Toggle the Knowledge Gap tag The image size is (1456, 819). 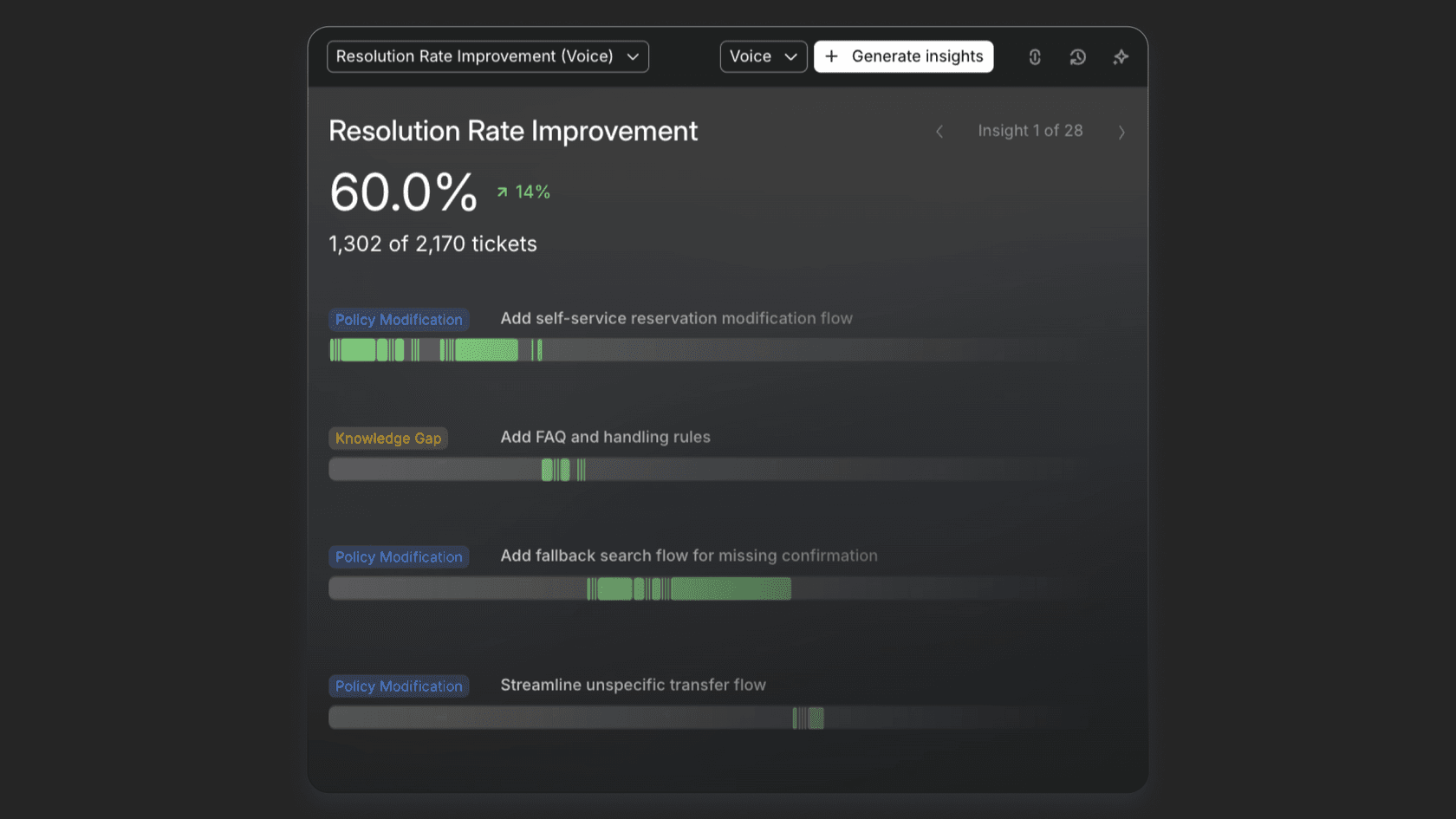click(x=388, y=438)
